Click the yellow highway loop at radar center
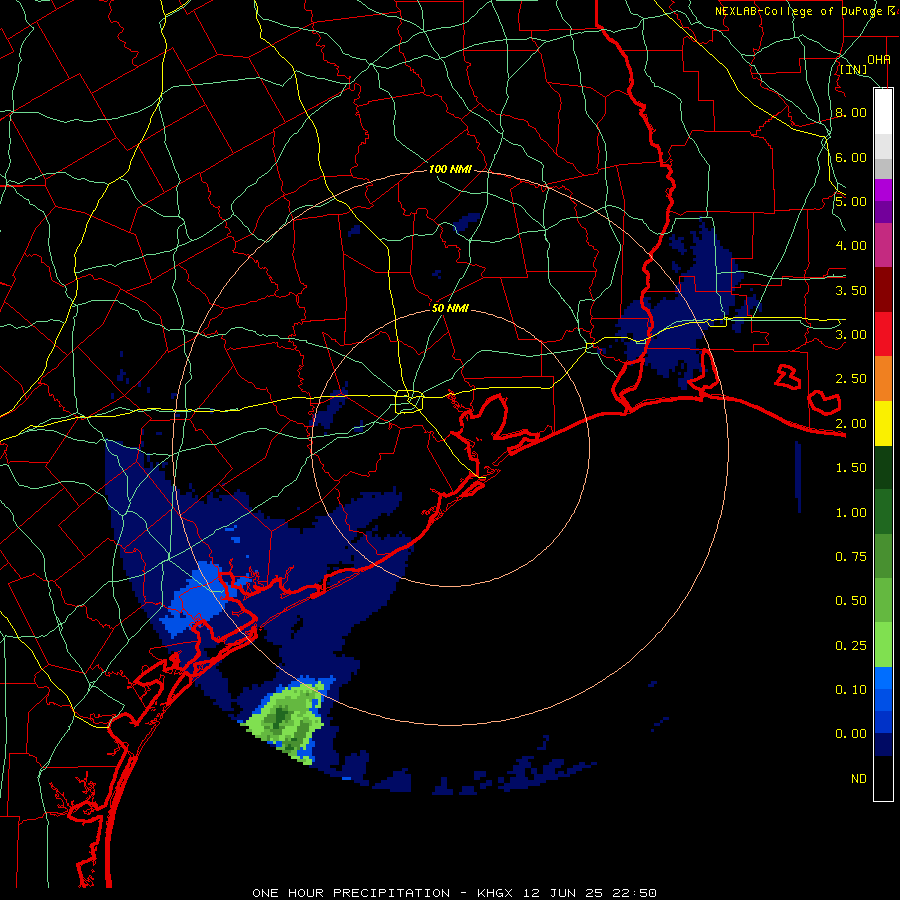Viewport: 900px width, 900px height. point(409,401)
